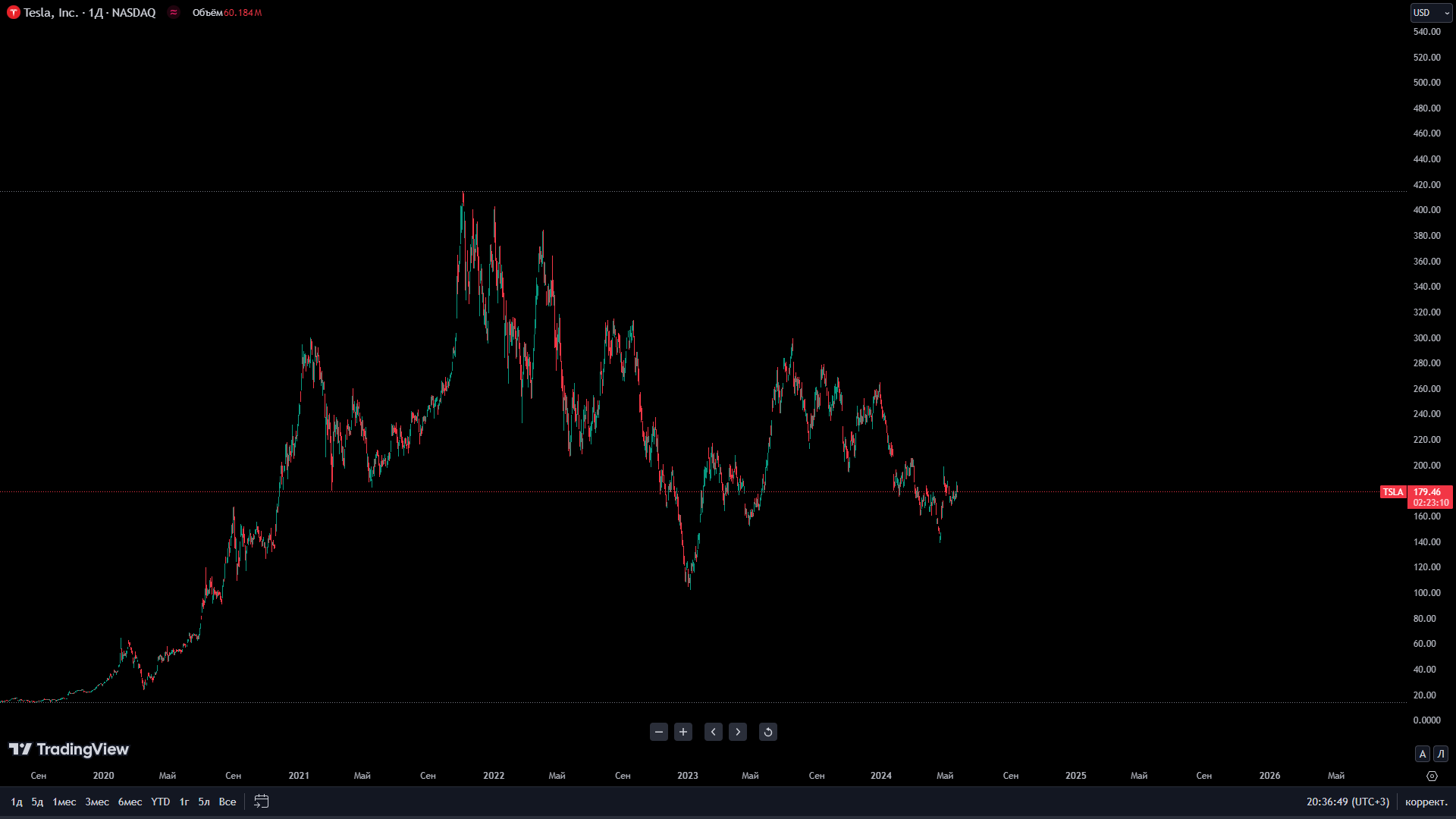Open the time axis settings gear

coord(1432,776)
